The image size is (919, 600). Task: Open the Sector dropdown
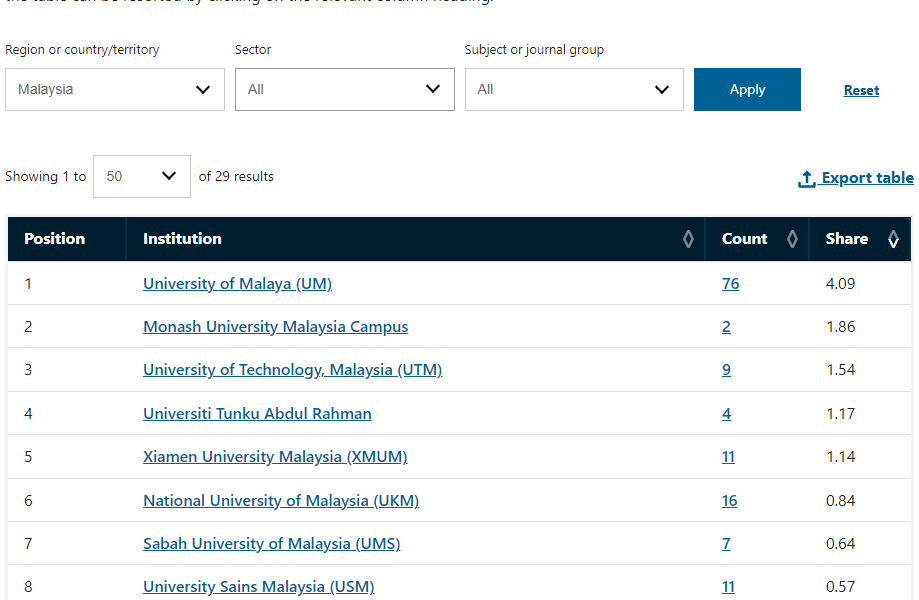[345, 90]
